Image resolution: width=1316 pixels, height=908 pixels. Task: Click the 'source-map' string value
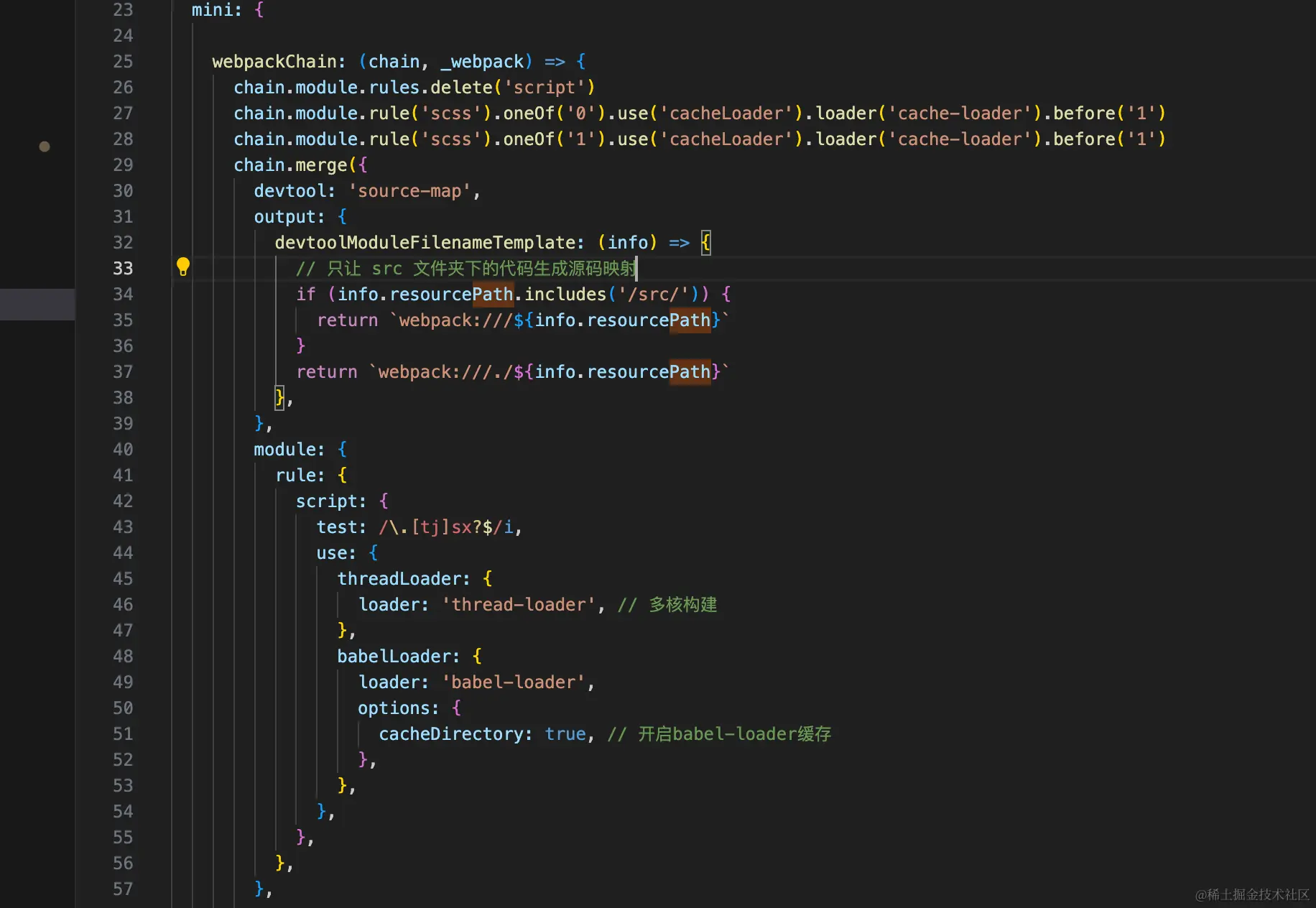pyautogui.click(x=409, y=191)
